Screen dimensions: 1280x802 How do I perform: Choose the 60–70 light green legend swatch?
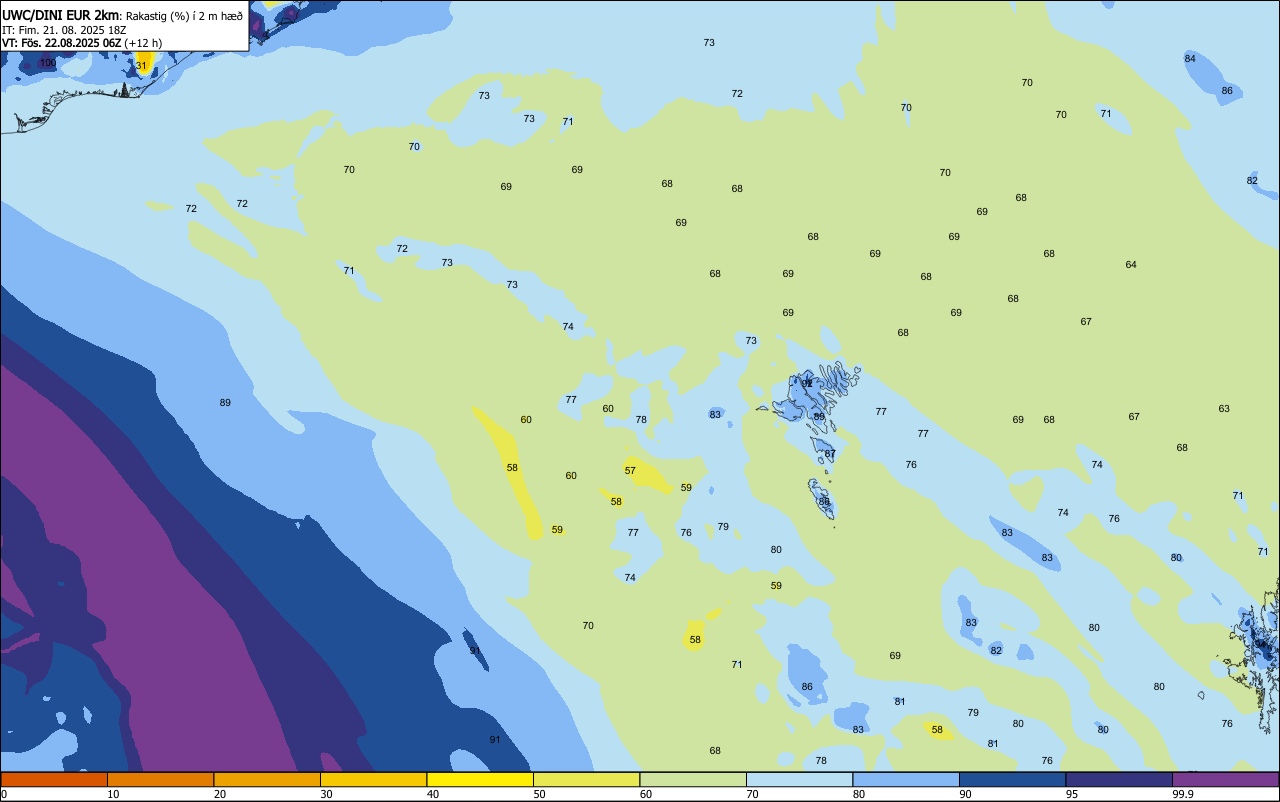(x=693, y=779)
